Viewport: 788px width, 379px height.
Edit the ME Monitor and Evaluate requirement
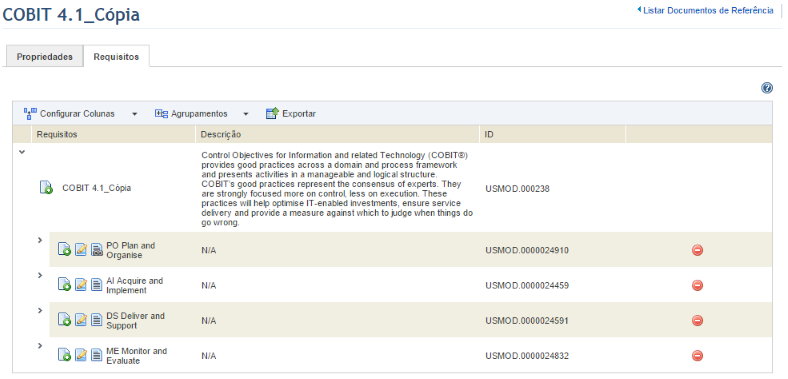click(81, 355)
